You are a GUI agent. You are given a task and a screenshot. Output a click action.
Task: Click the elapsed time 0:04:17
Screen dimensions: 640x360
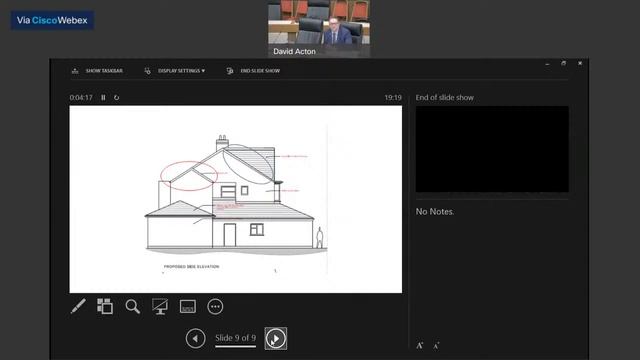coord(81,98)
